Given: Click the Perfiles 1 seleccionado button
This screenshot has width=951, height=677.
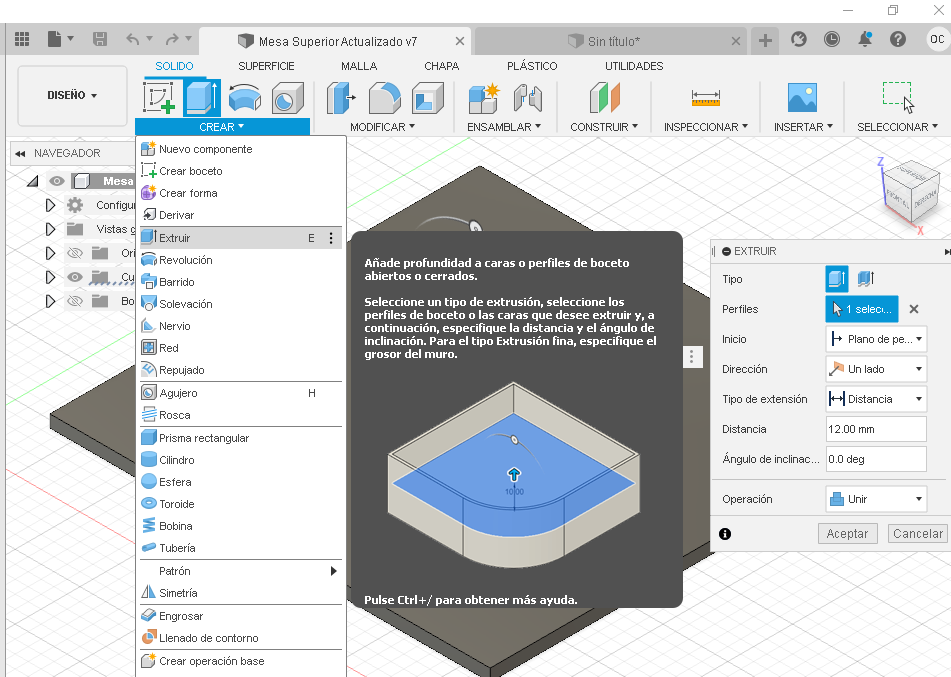Looking at the screenshot, I should coord(862,309).
